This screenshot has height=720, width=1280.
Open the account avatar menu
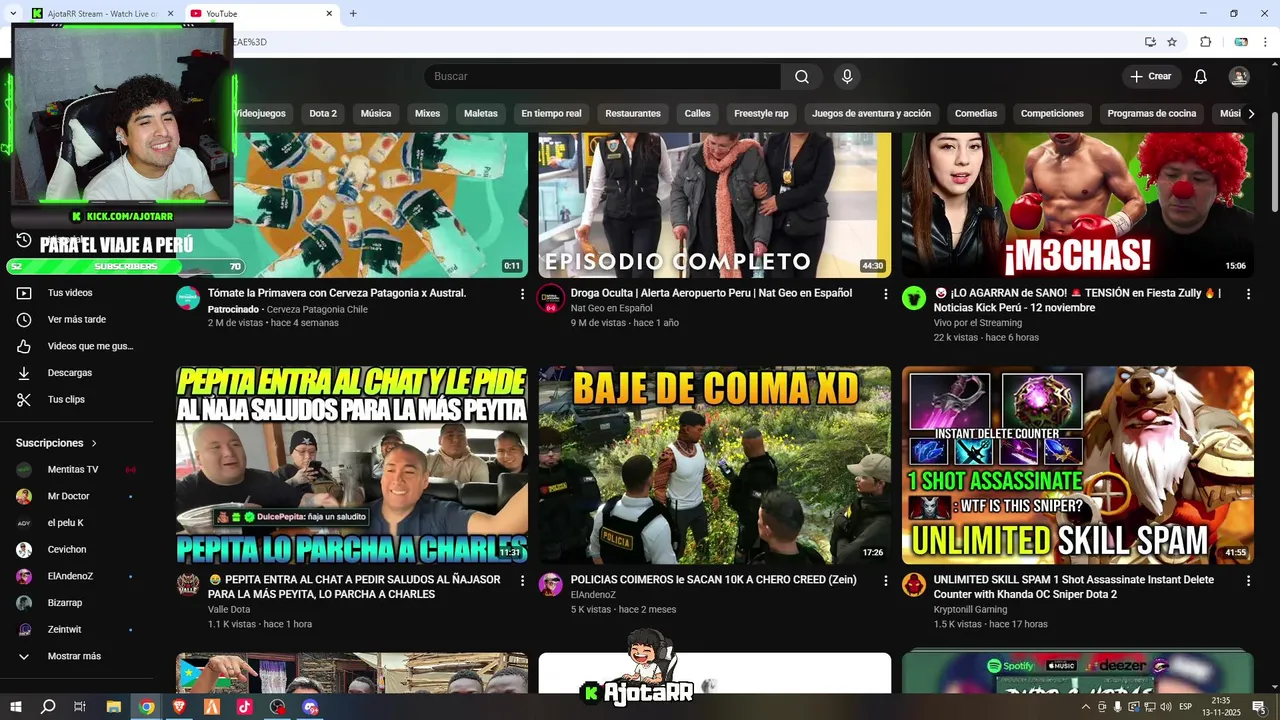pyautogui.click(x=1239, y=77)
